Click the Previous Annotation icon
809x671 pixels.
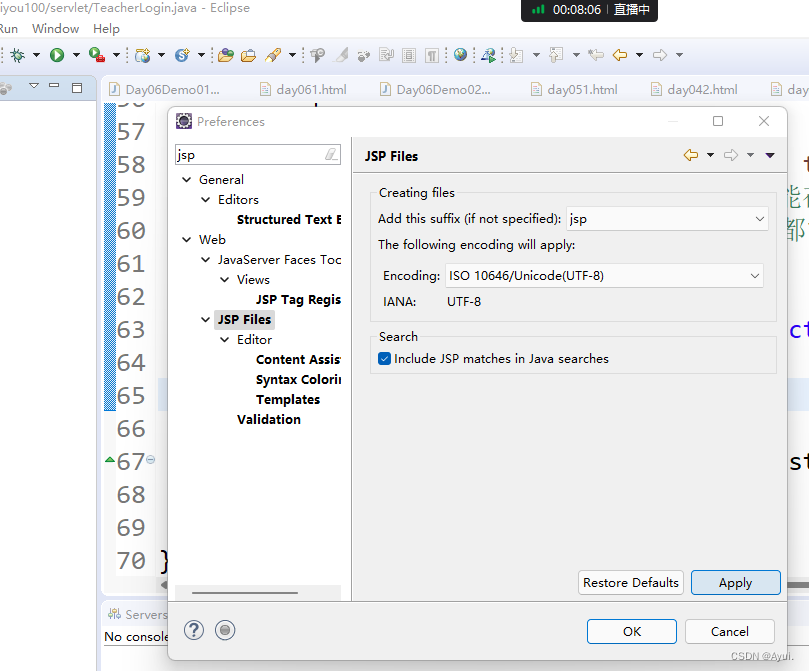556,55
